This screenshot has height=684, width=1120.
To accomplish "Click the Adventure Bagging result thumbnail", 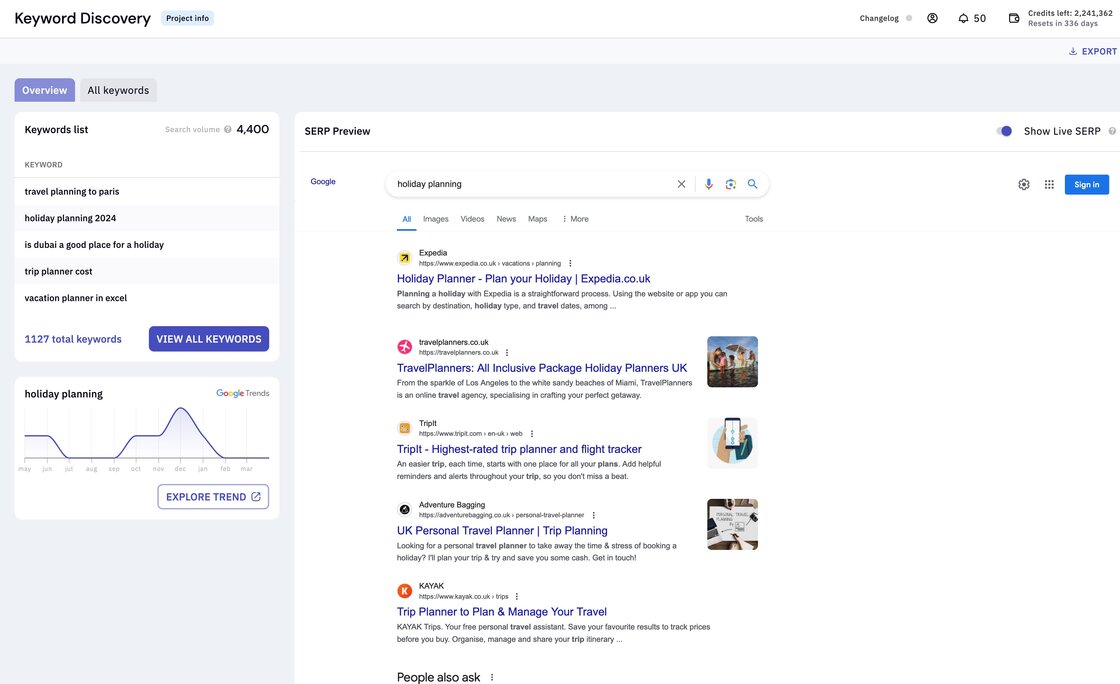I will tap(732, 525).
